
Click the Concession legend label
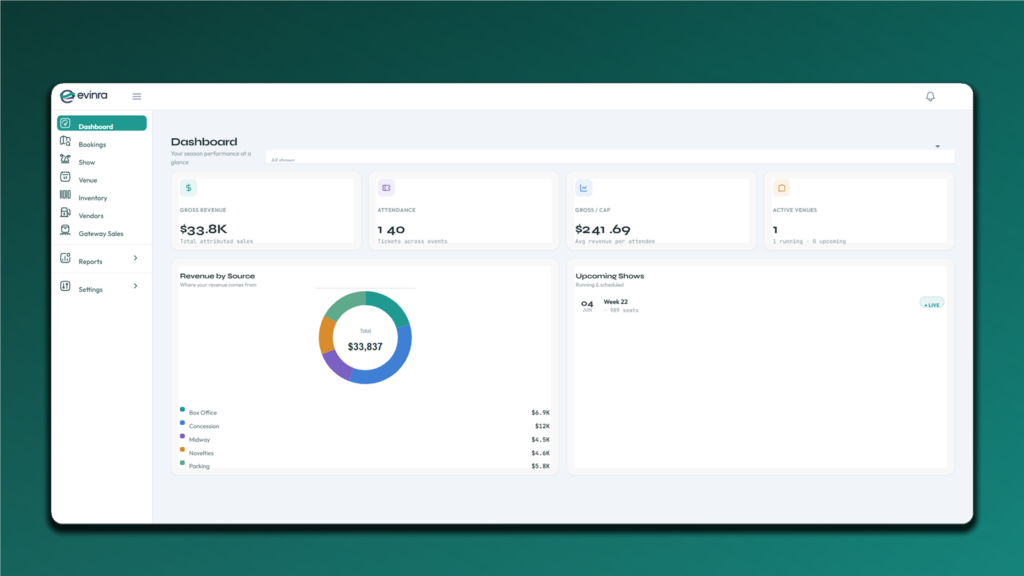click(x=204, y=426)
